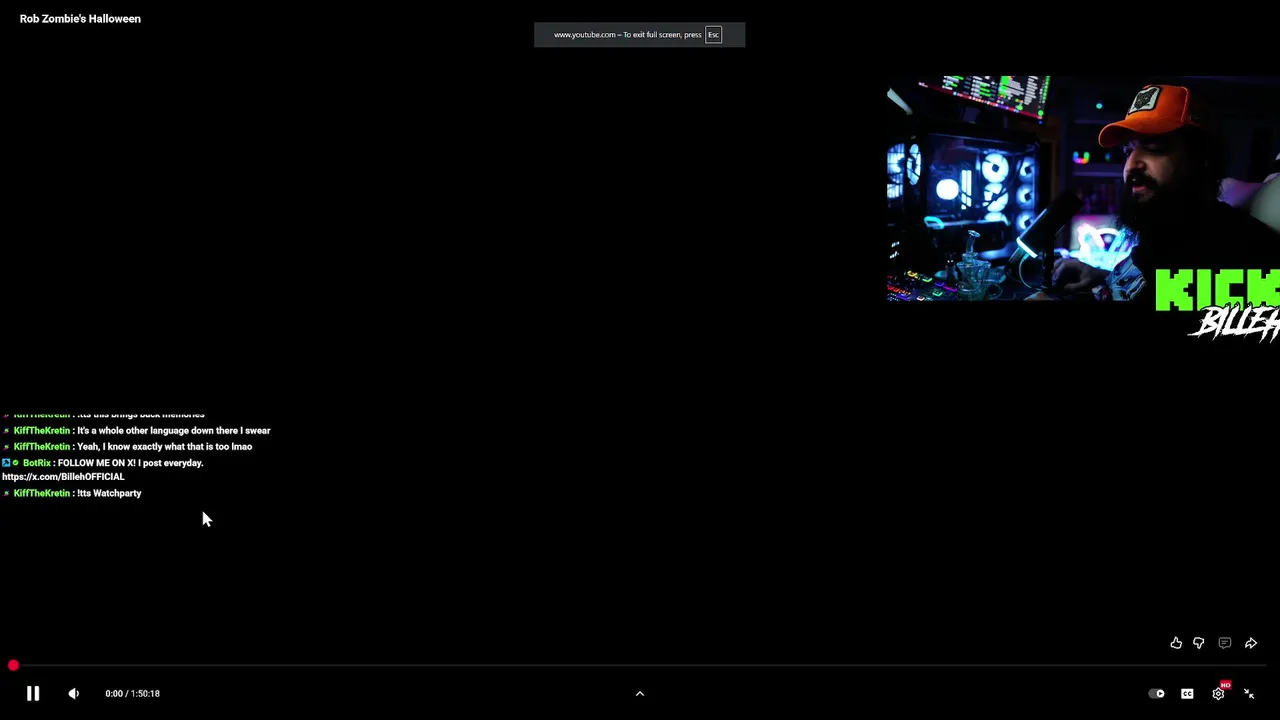Image resolution: width=1280 pixels, height=720 pixels.
Task: Dislike the video with the thumbs down icon
Action: (x=1198, y=643)
